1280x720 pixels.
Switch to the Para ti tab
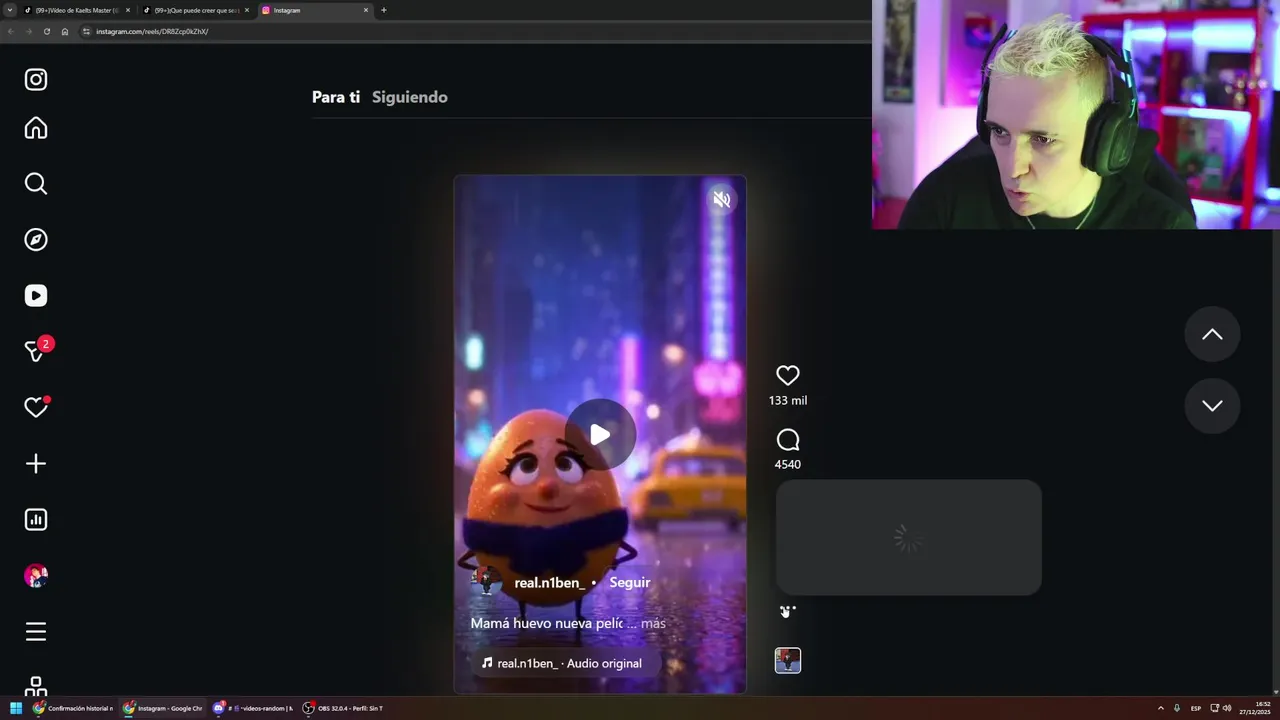(336, 97)
